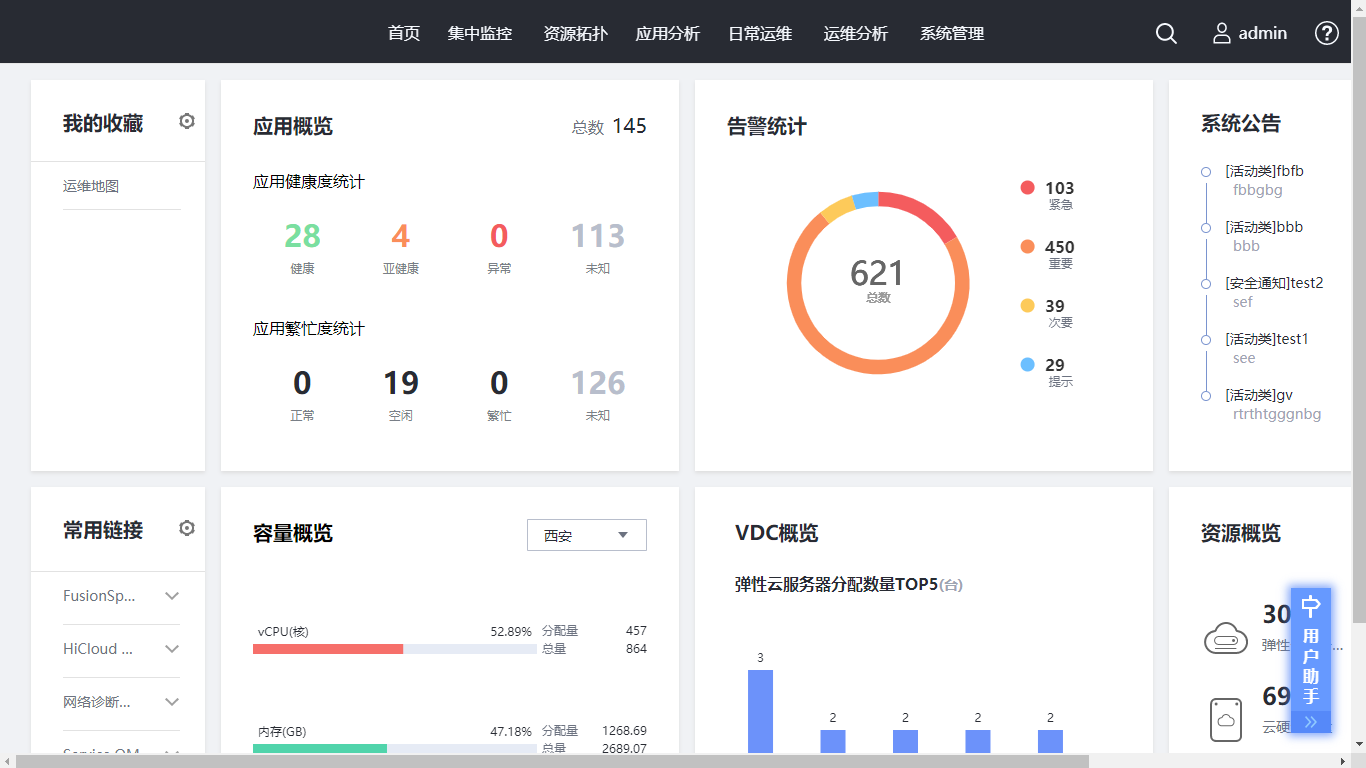Image resolution: width=1366 pixels, height=768 pixels.
Task: Open settings gear for 常用链接
Action: tap(187, 529)
